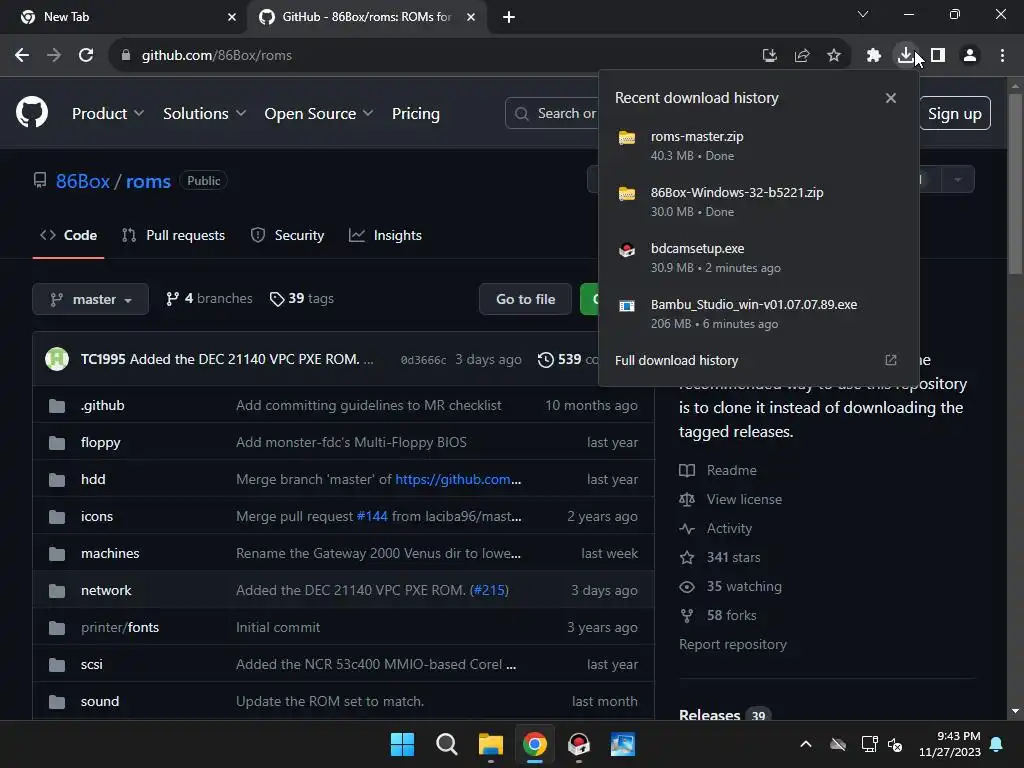Open the .github folder
The image size is (1024, 768).
[x=103, y=406]
